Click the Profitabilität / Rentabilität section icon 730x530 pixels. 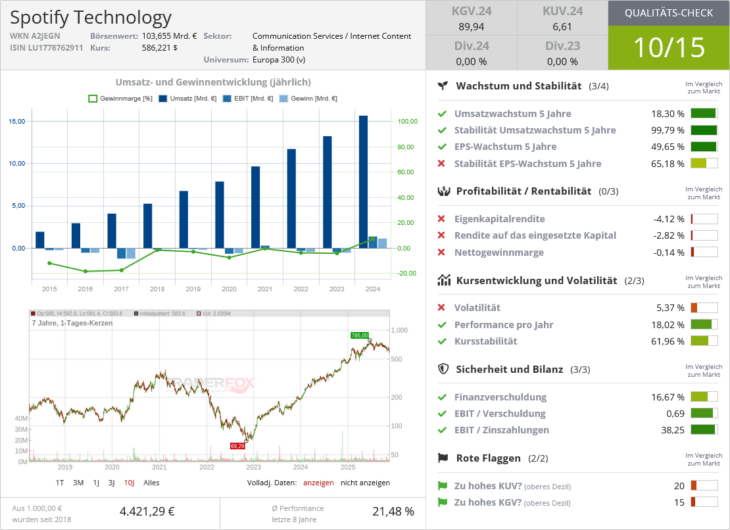[x=443, y=191]
